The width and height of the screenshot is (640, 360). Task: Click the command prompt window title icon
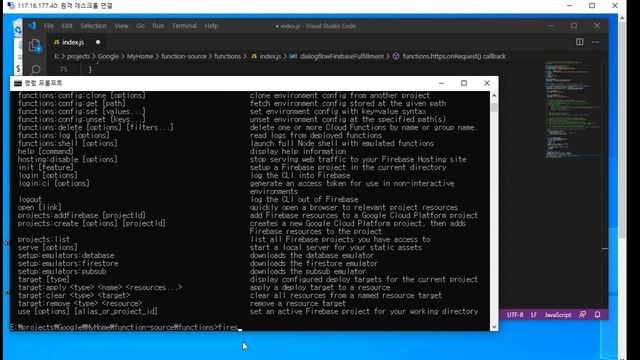pos(18,83)
